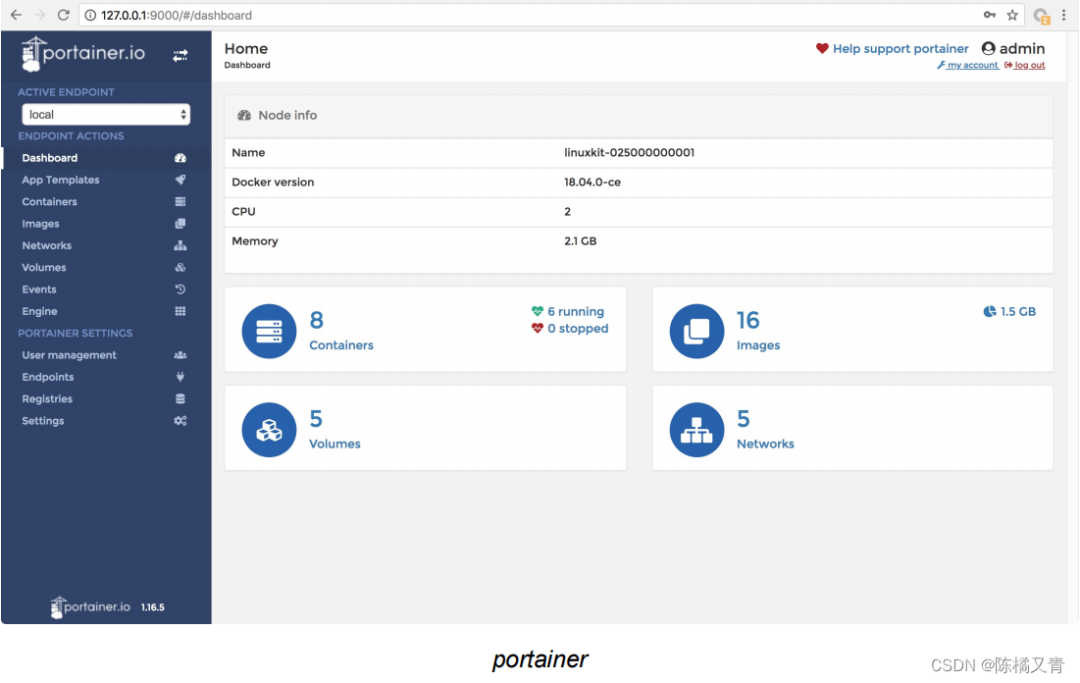The height and width of the screenshot is (683, 1080).
Task: Open Registries settings page
Action: click(47, 399)
